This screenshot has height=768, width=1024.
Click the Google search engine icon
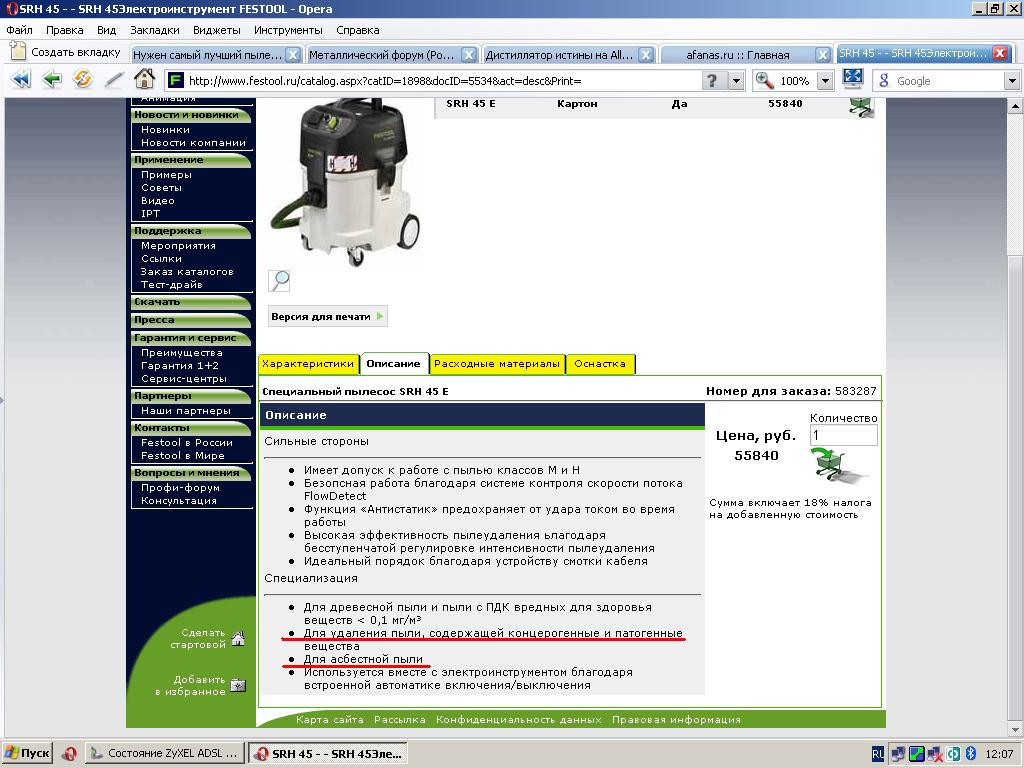tap(884, 80)
